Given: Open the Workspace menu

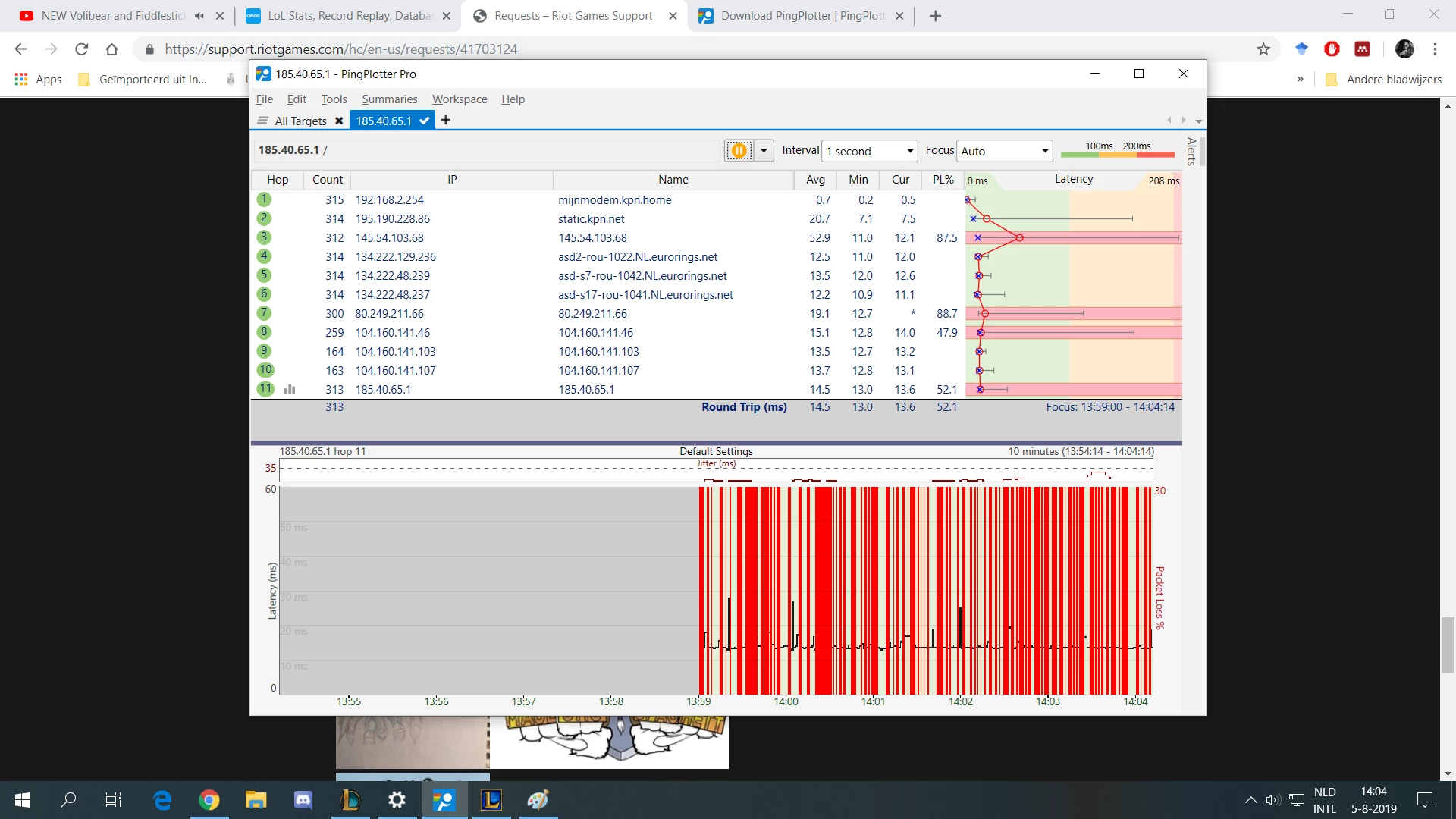Looking at the screenshot, I should (x=460, y=99).
